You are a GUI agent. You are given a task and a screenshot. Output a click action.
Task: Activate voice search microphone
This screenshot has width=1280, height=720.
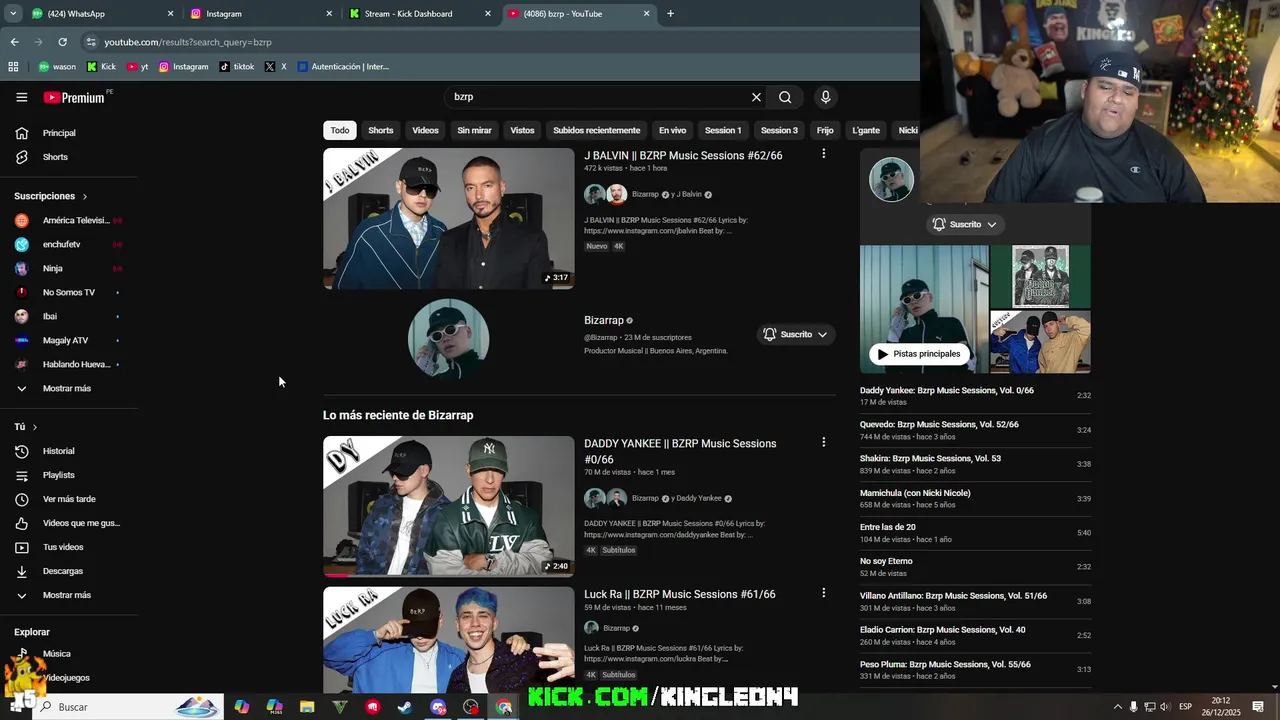[x=825, y=97]
